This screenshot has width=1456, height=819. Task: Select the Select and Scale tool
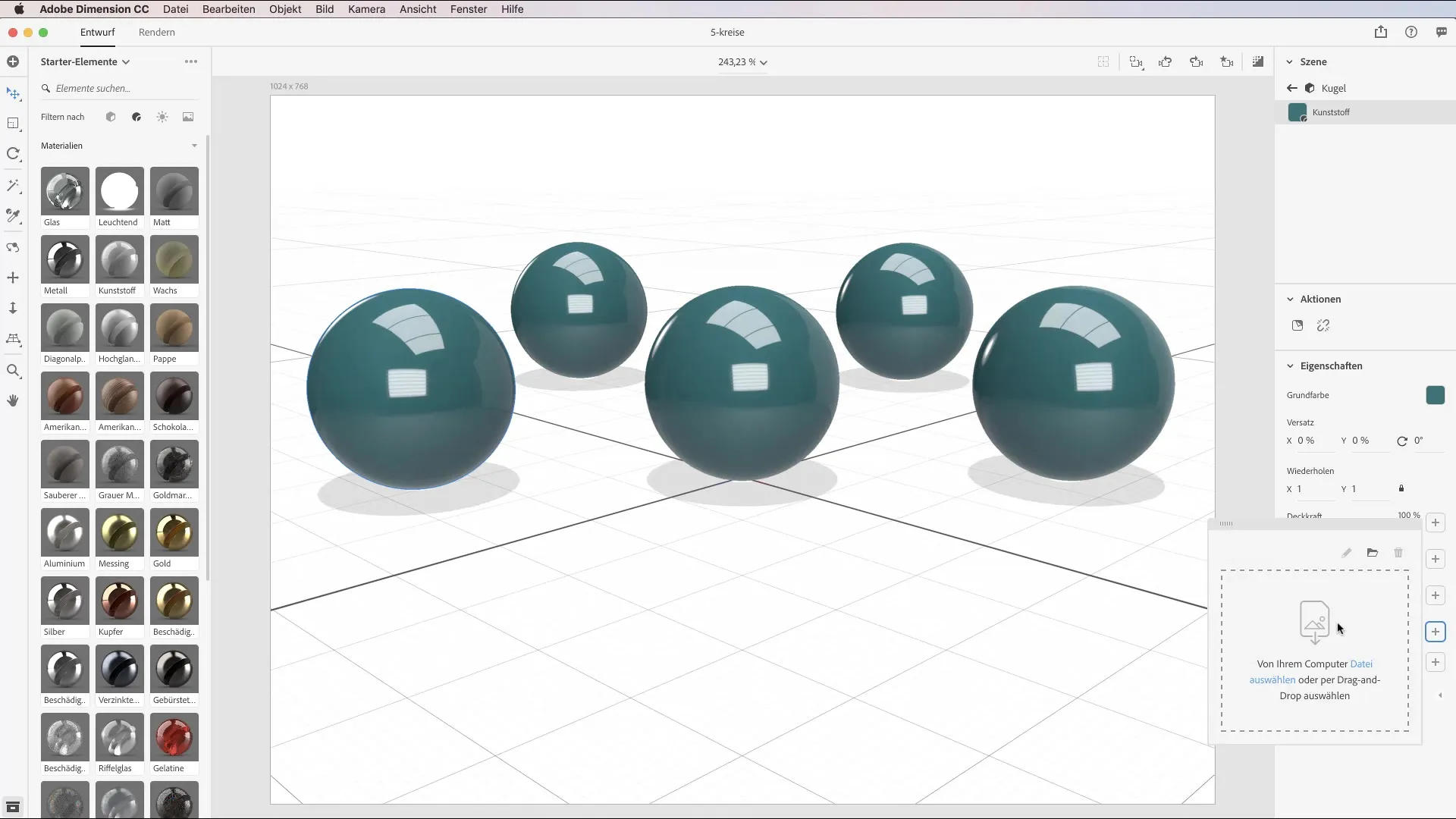(13, 124)
